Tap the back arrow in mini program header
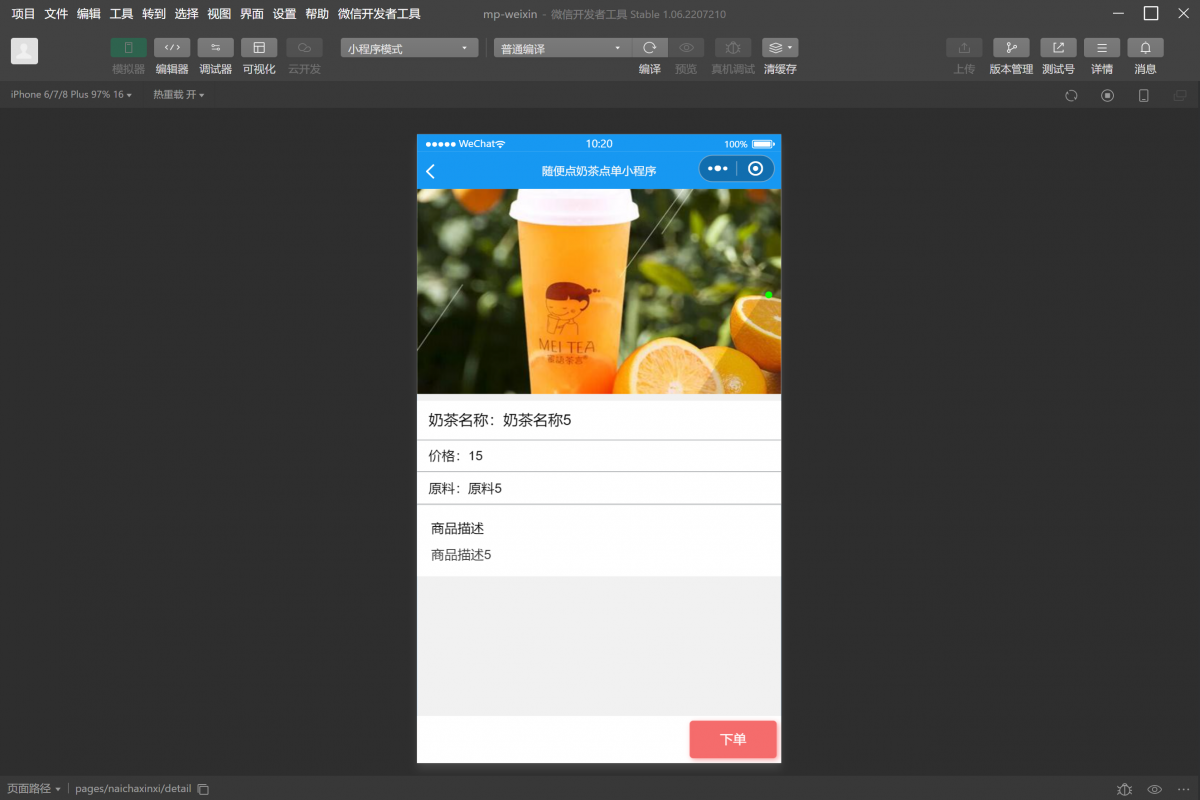This screenshot has height=800, width=1200. (431, 171)
